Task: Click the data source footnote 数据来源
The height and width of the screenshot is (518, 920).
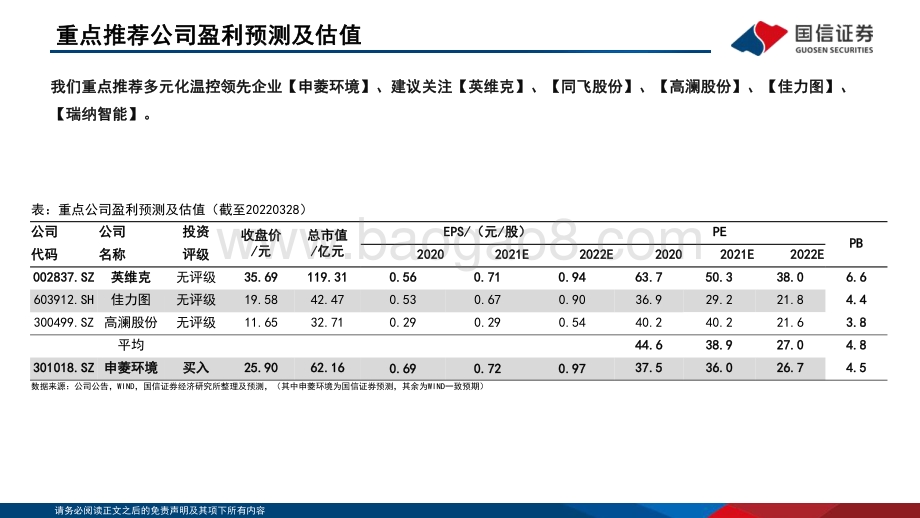Action: tap(258, 387)
